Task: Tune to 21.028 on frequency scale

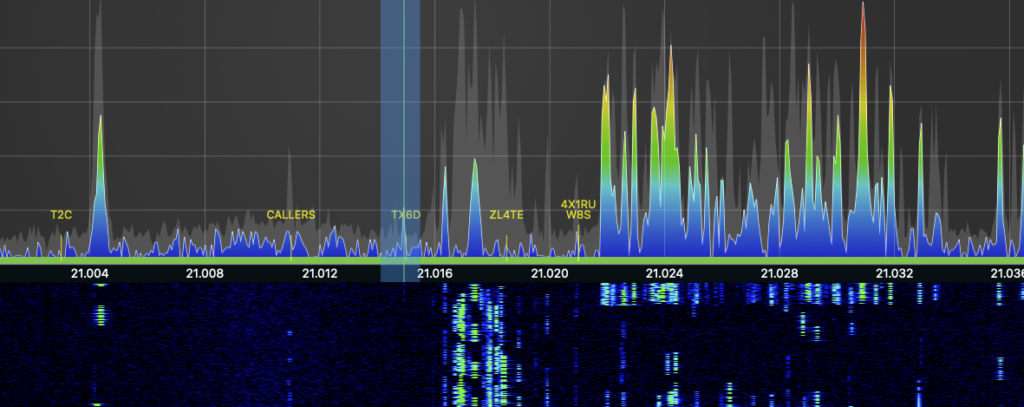Action: coord(779,273)
